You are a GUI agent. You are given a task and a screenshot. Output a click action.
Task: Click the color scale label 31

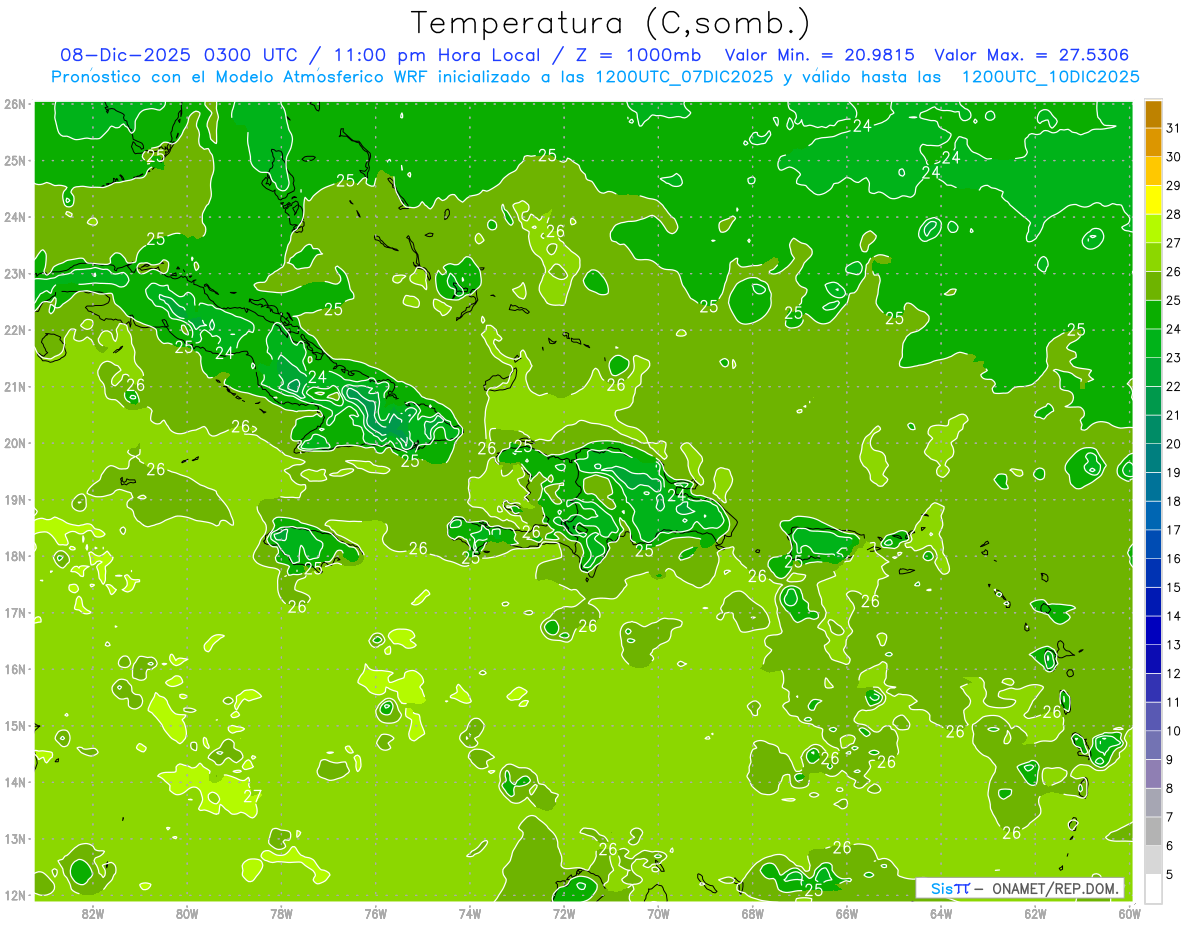[1174, 127]
